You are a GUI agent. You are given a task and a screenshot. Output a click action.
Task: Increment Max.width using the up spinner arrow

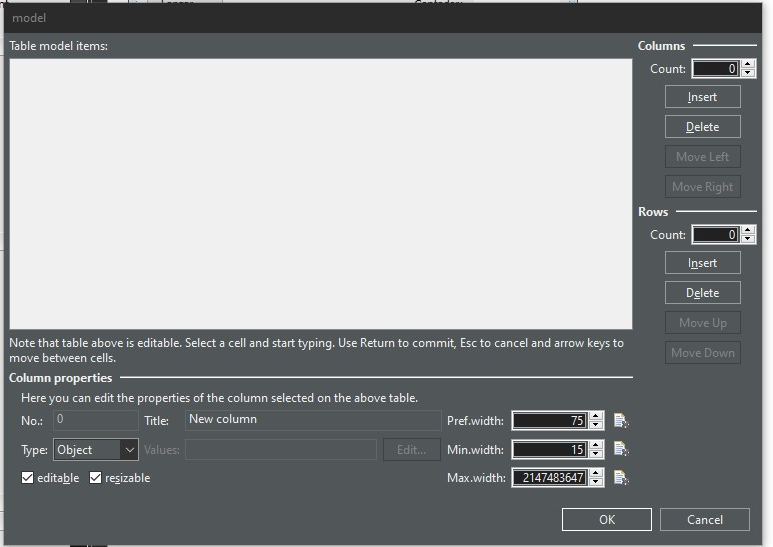coord(596,473)
